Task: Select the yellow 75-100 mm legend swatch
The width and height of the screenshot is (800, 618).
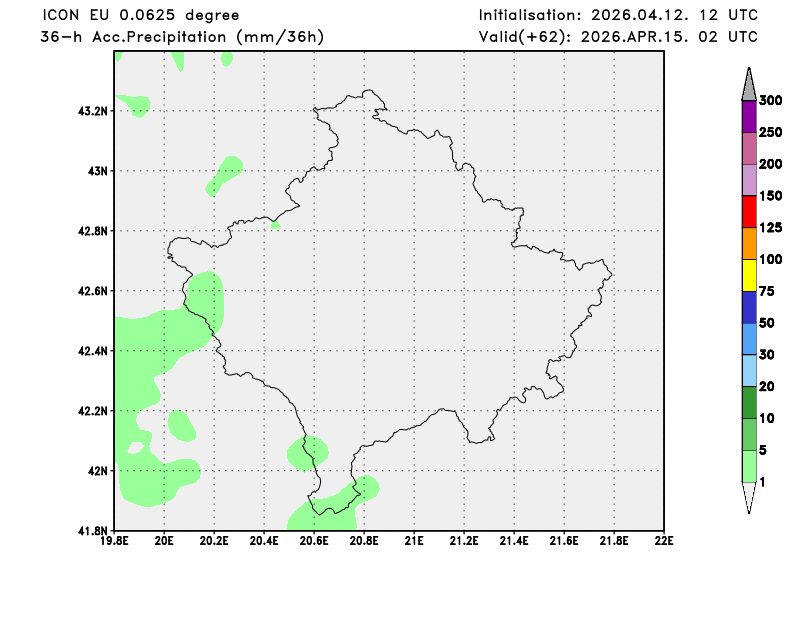Action: click(748, 275)
